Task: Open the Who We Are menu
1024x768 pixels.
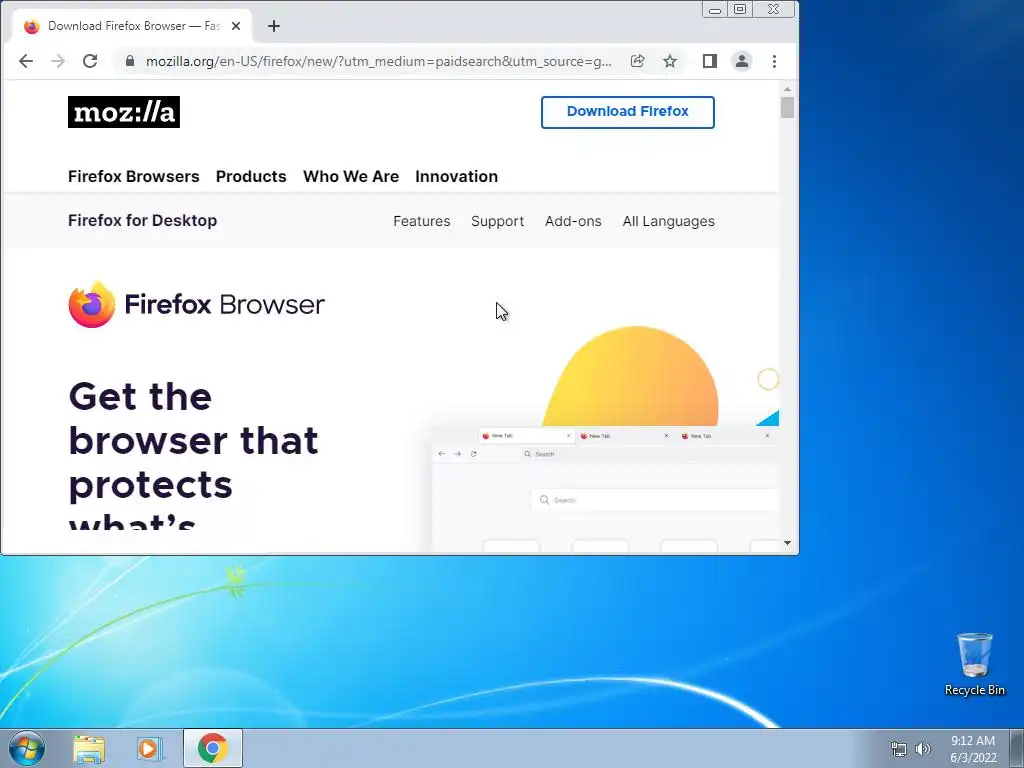Action: coord(351,176)
